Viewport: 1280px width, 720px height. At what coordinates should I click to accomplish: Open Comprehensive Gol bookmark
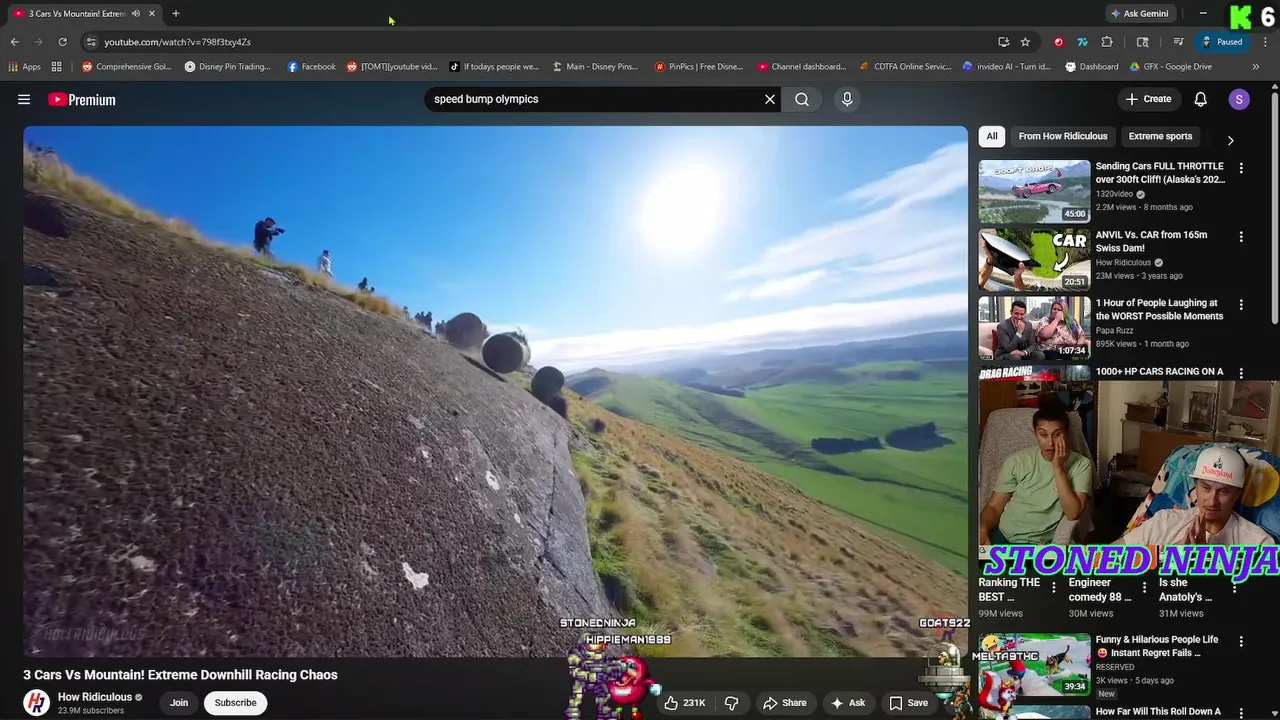click(127, 67)
